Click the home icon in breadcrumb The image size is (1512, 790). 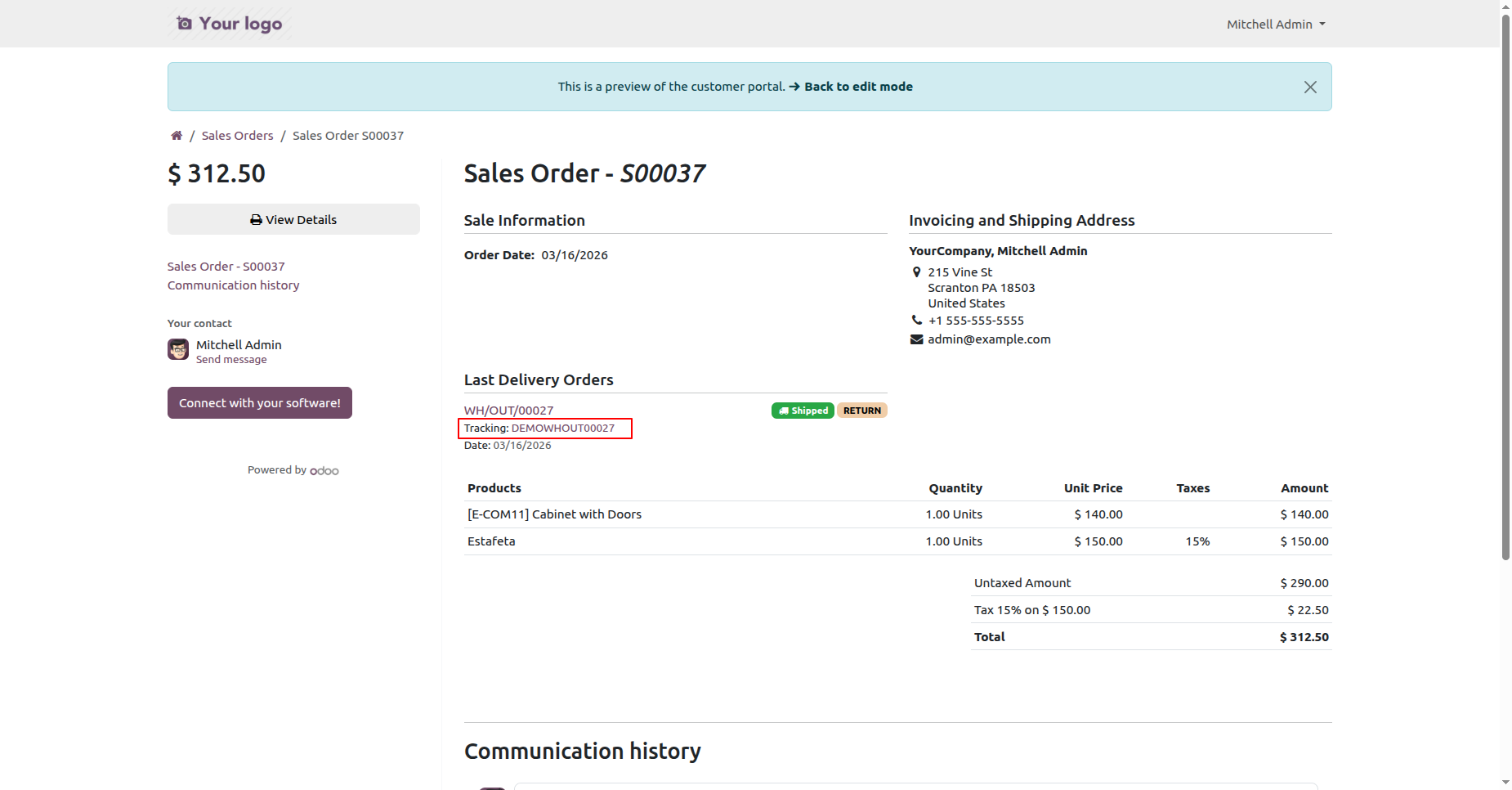[176, 136]
